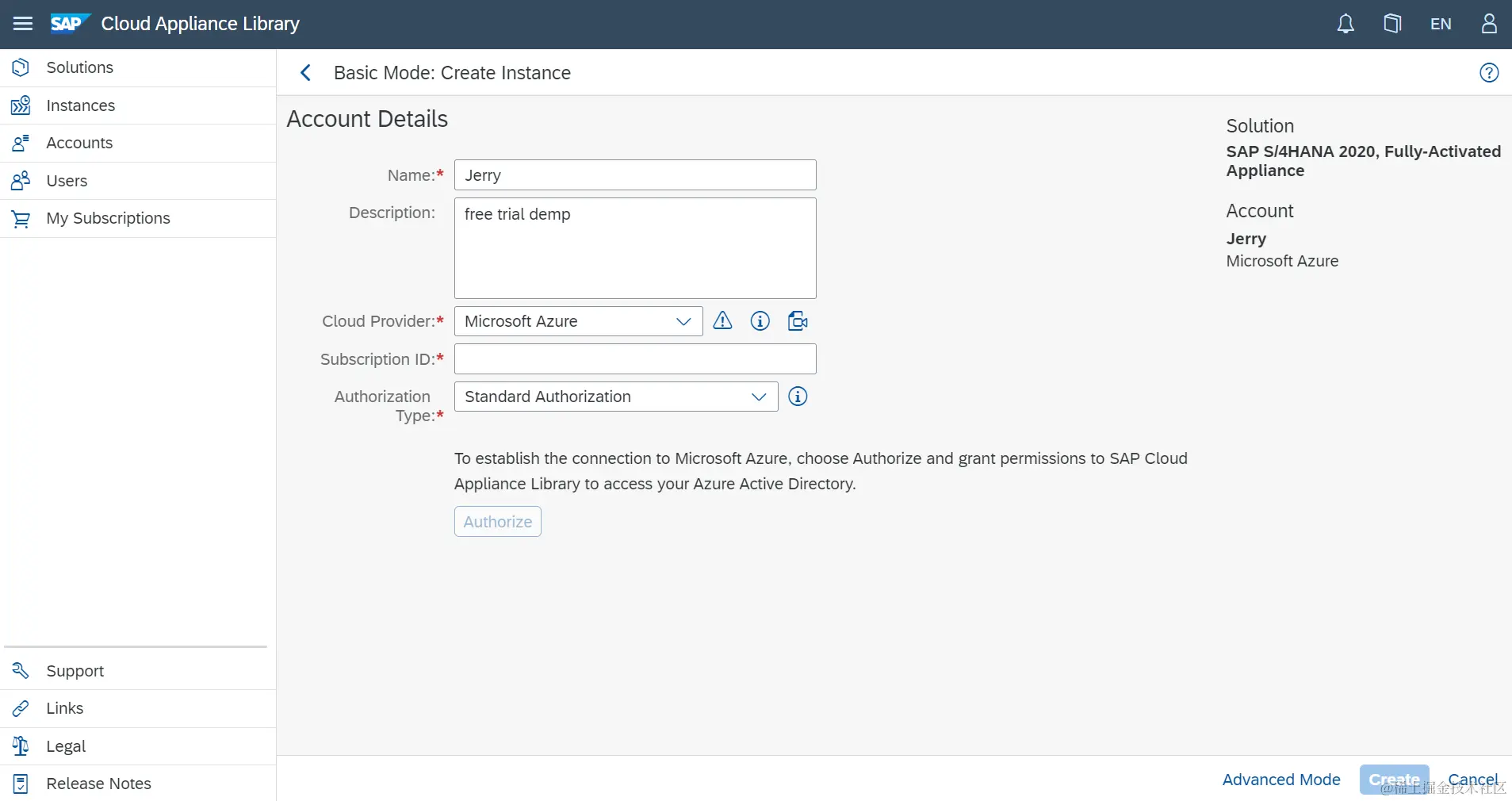Click the Name input field
1512x801 pixels.
[x=635, y=175]
